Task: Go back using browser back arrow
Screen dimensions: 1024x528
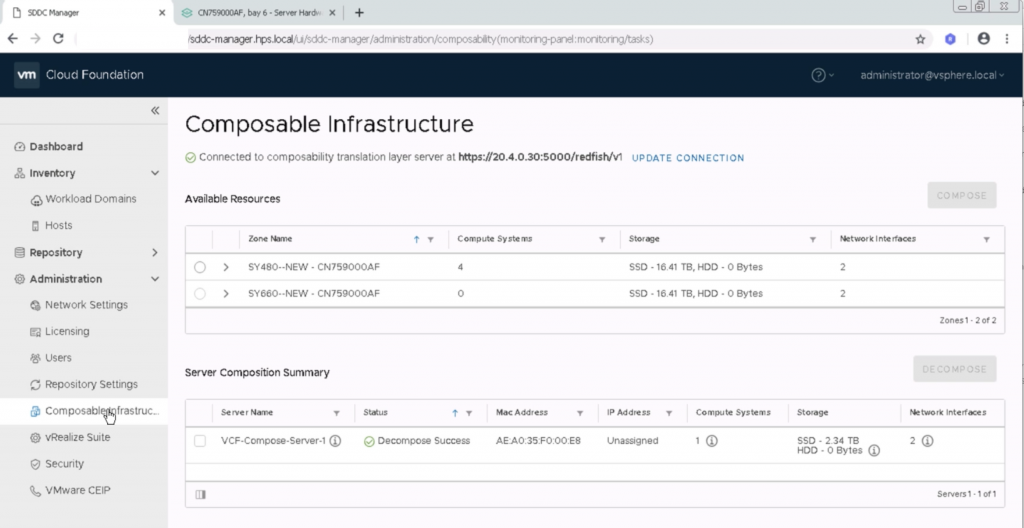Action: pyautogui.click(x=12, y=39)
